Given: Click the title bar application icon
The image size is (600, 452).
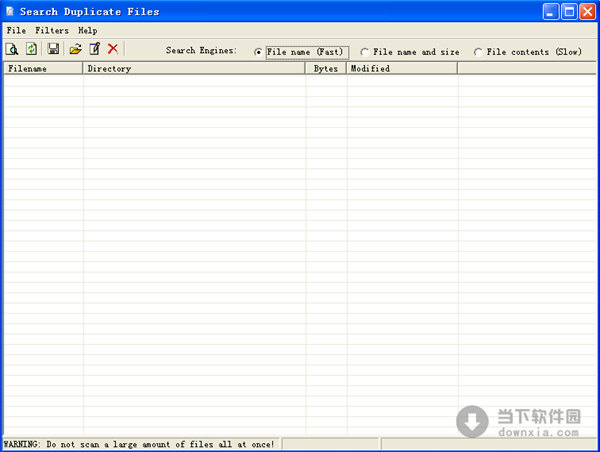Looking at the screenshot, I should click(10, 11).
